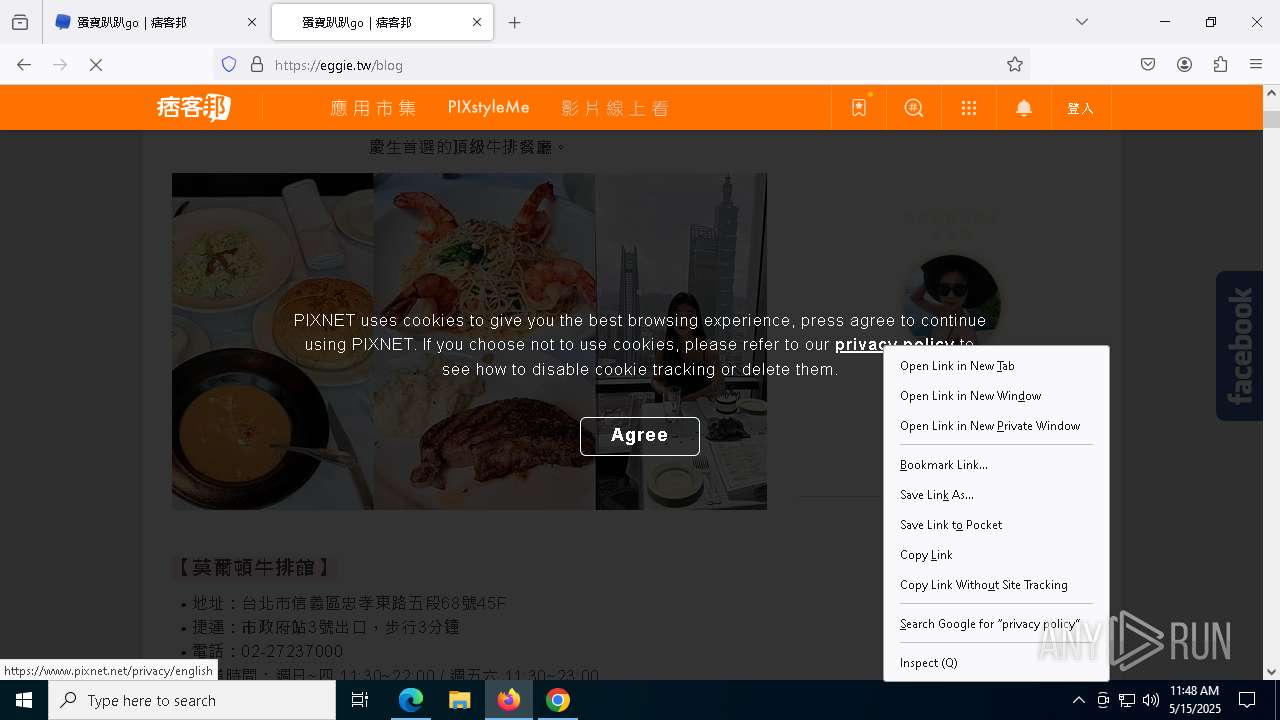This screenshot has width=1280, height=720.
Task: Choose Save Link As from context menu
Action: coord(997,495)
